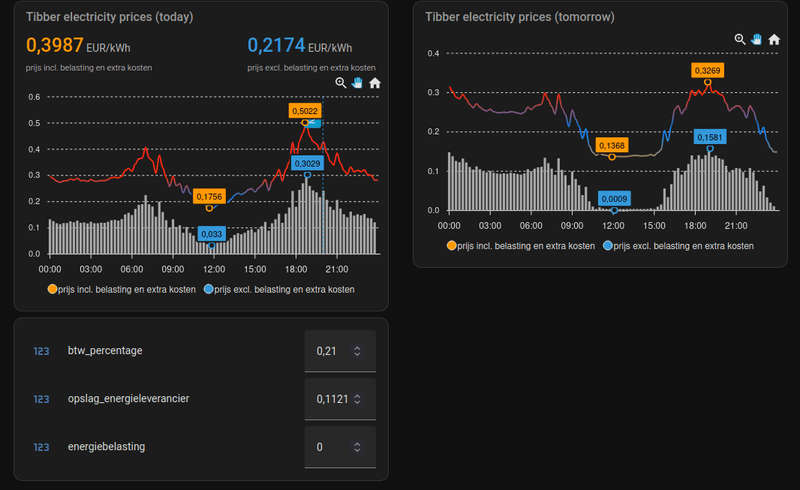Toggle 'prijs incl. belasting' series in today's legend
Viewport: 800px width, 490px height.
(121, 289)
